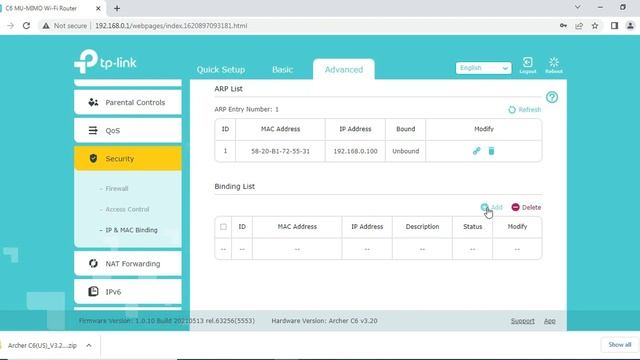
Task: Click the Parental Controls icon
Action: click(93, 102)
